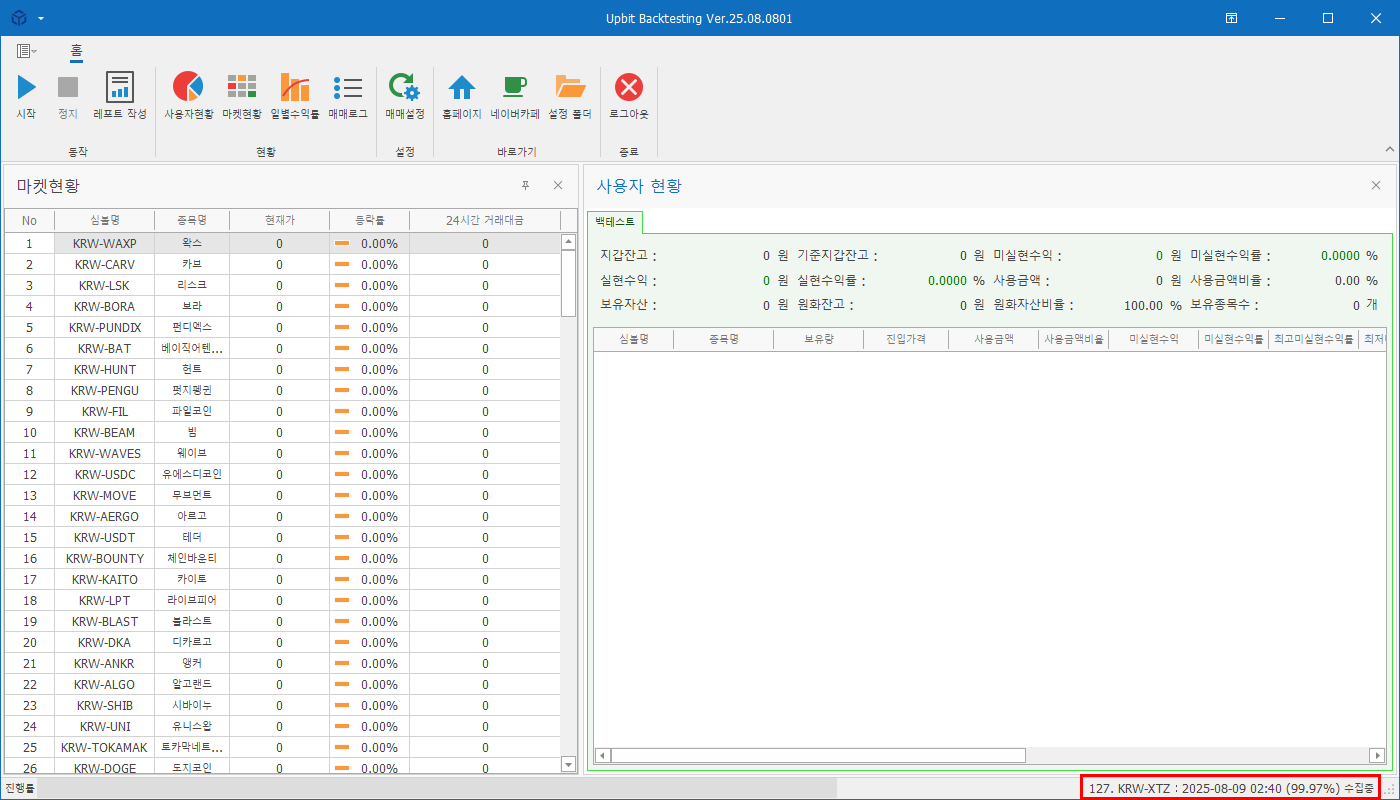1400x800 pixels.
Task: Click the 알고랜드 name cell
Action: click(x=192, y=684)
